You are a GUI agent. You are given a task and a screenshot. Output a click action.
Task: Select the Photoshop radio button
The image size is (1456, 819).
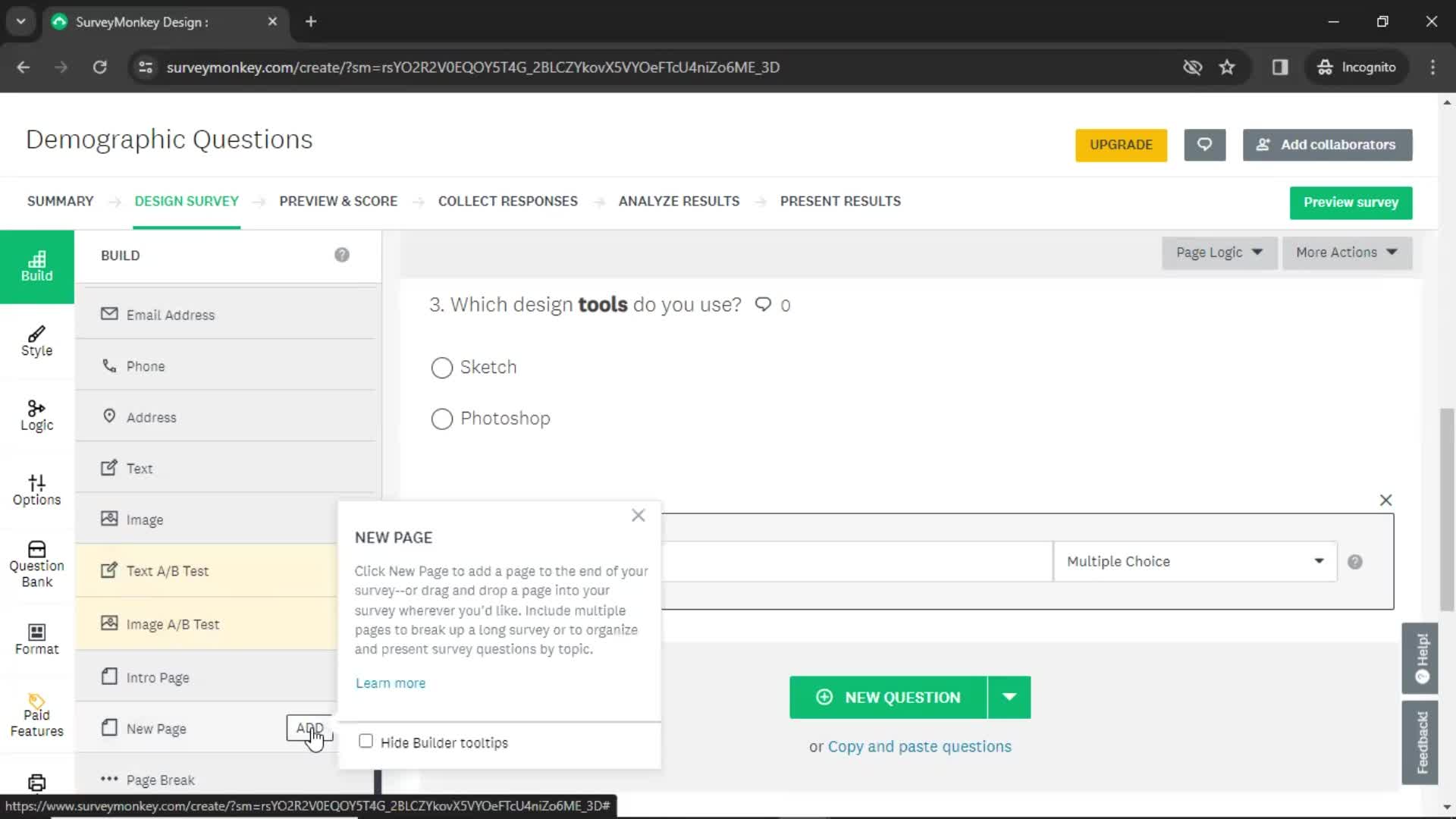point(441,418)
